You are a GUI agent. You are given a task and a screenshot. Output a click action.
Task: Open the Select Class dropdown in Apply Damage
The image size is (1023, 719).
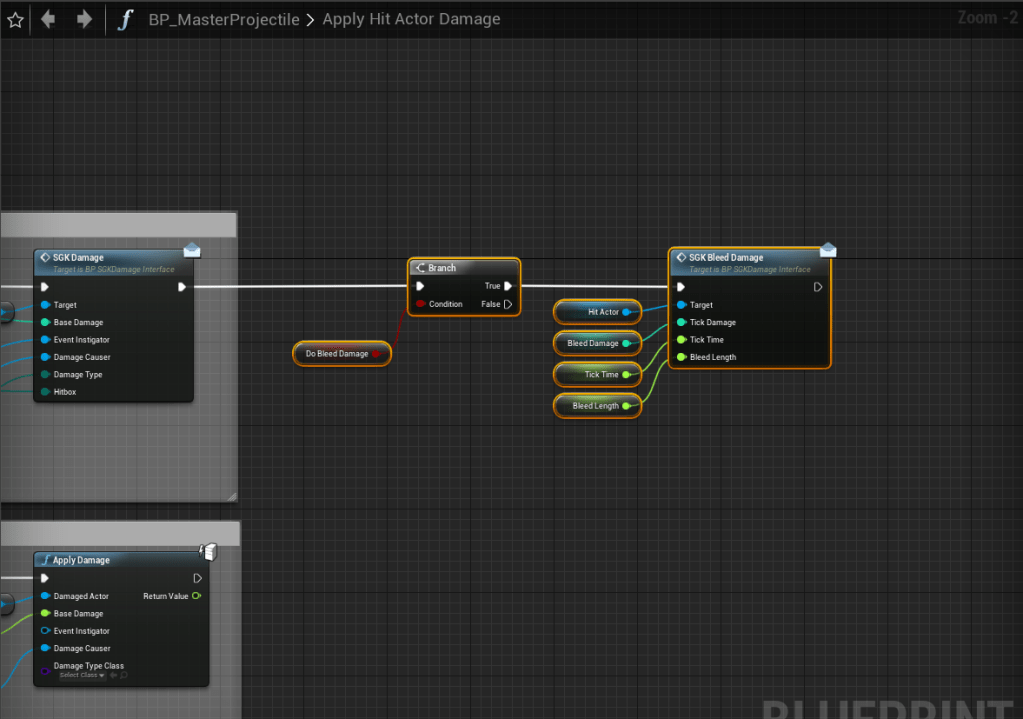(82, 676)
